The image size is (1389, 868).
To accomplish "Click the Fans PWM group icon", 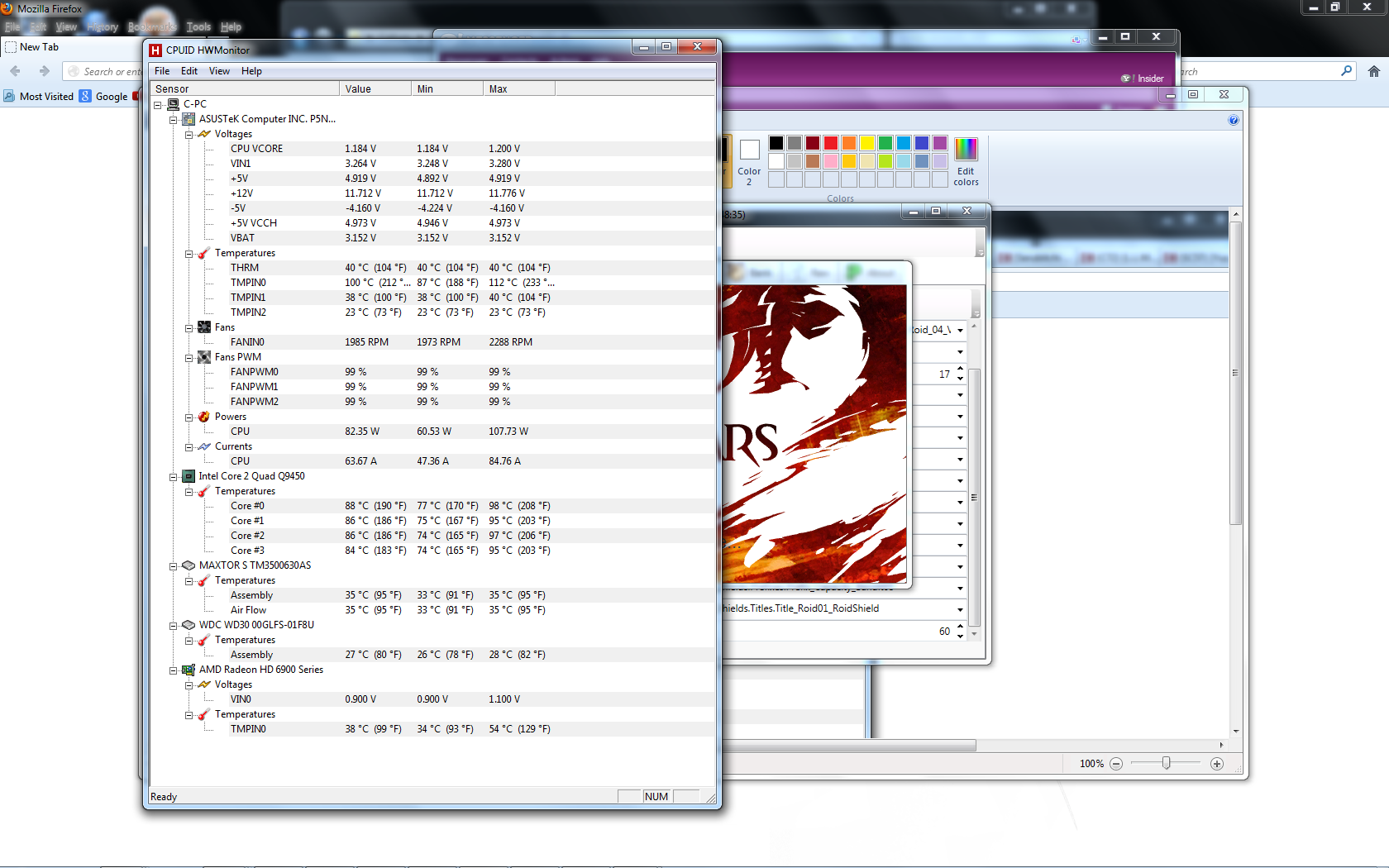I will click(204, 357).
